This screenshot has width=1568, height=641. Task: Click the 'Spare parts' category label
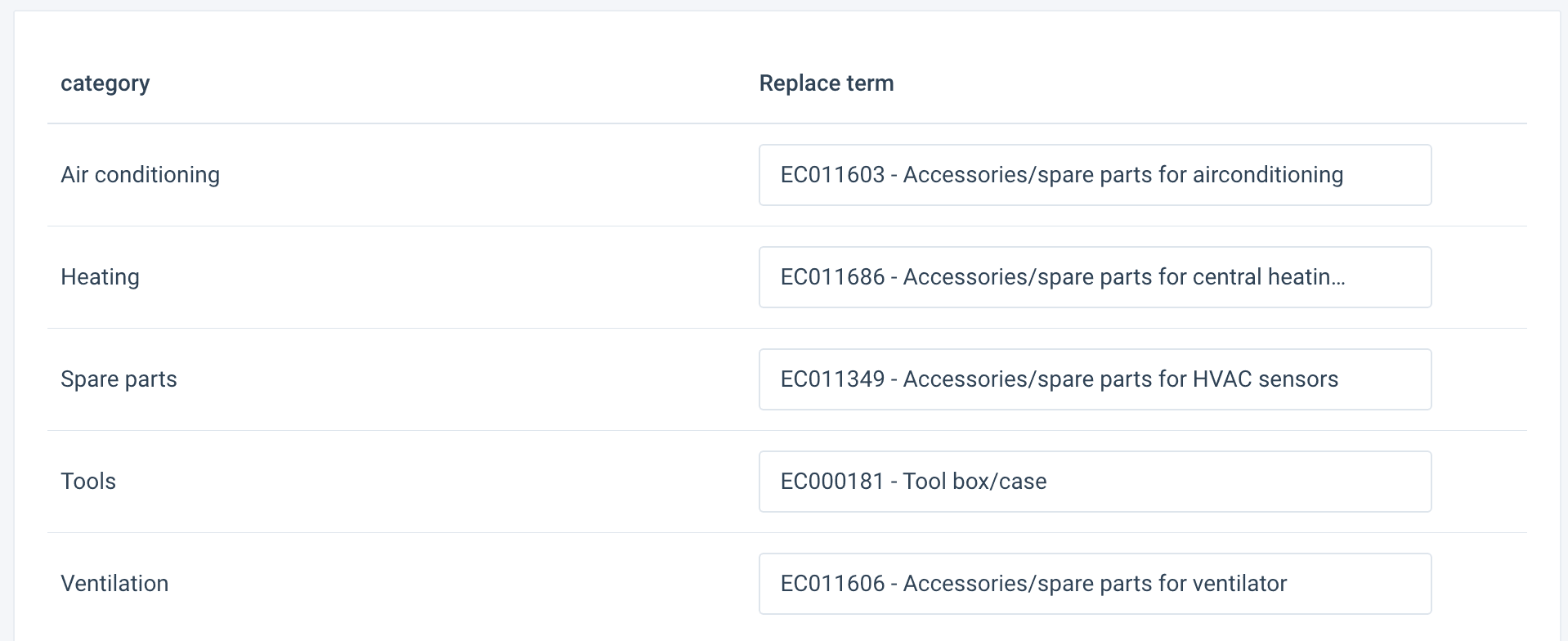(119, 379)
